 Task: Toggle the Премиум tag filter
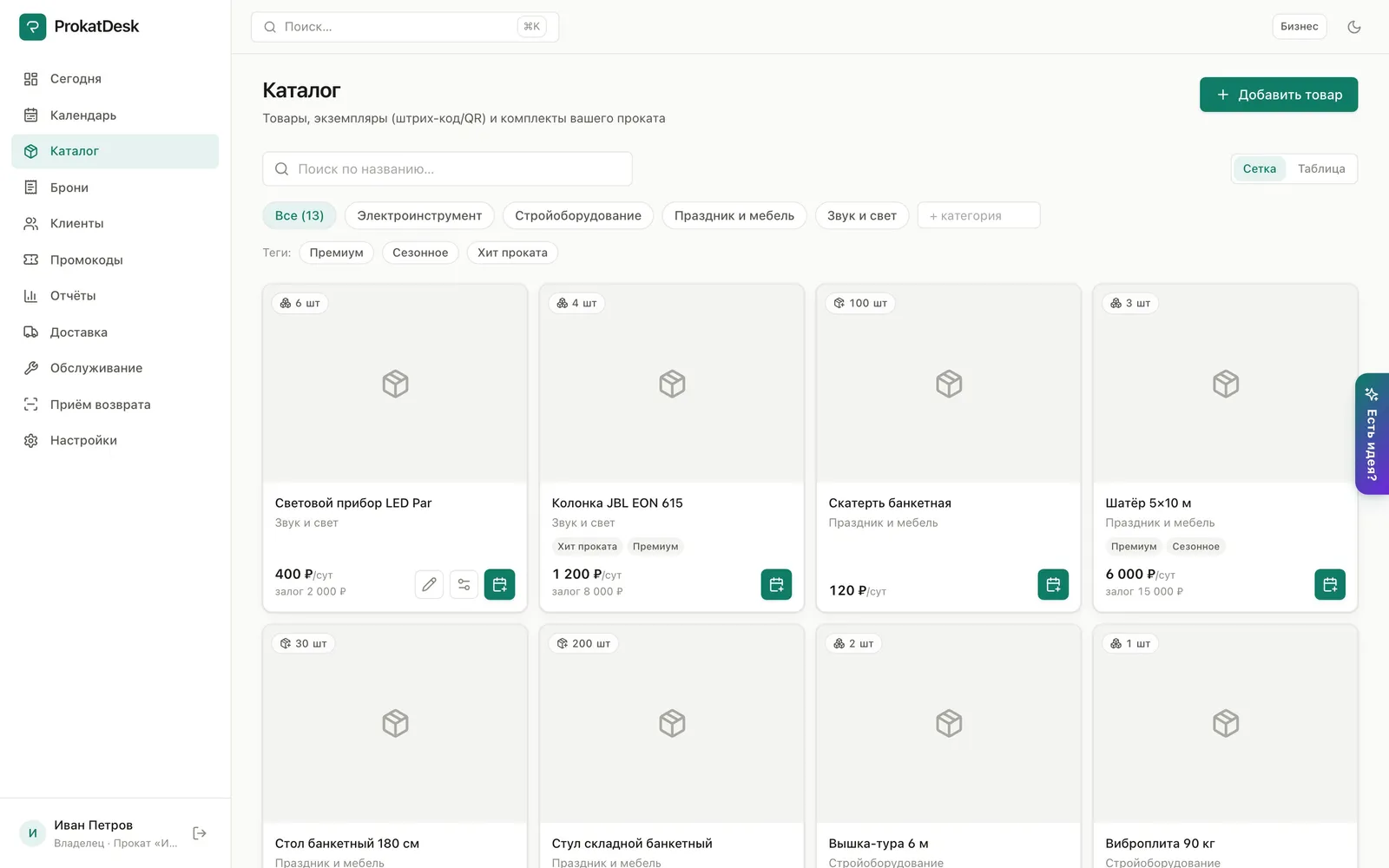[337, 253]
